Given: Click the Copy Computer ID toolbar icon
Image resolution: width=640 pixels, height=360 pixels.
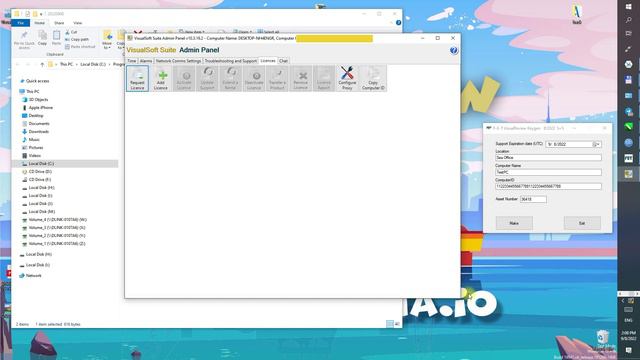Looking at the screenshot, I should 373,78.
